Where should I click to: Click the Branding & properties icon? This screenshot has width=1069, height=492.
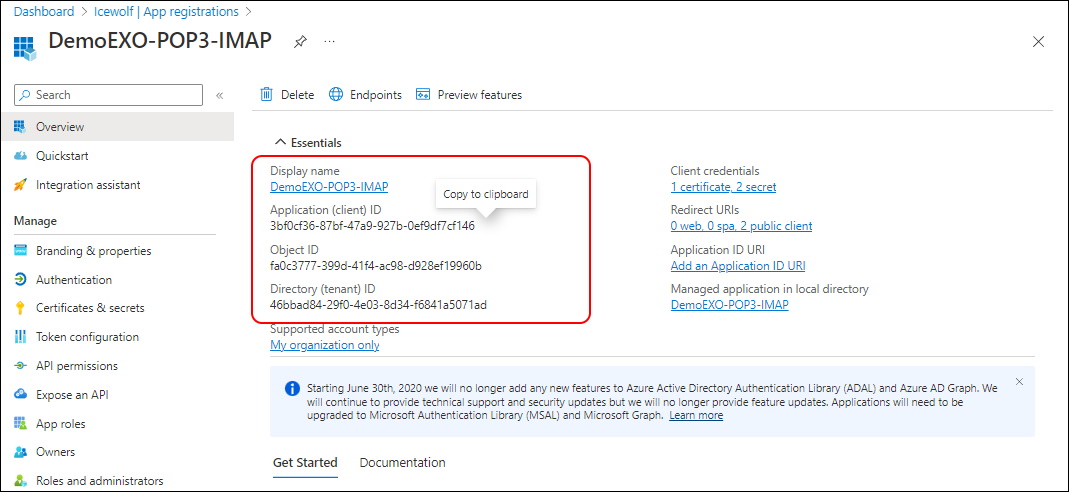click(x=20, y=251)
